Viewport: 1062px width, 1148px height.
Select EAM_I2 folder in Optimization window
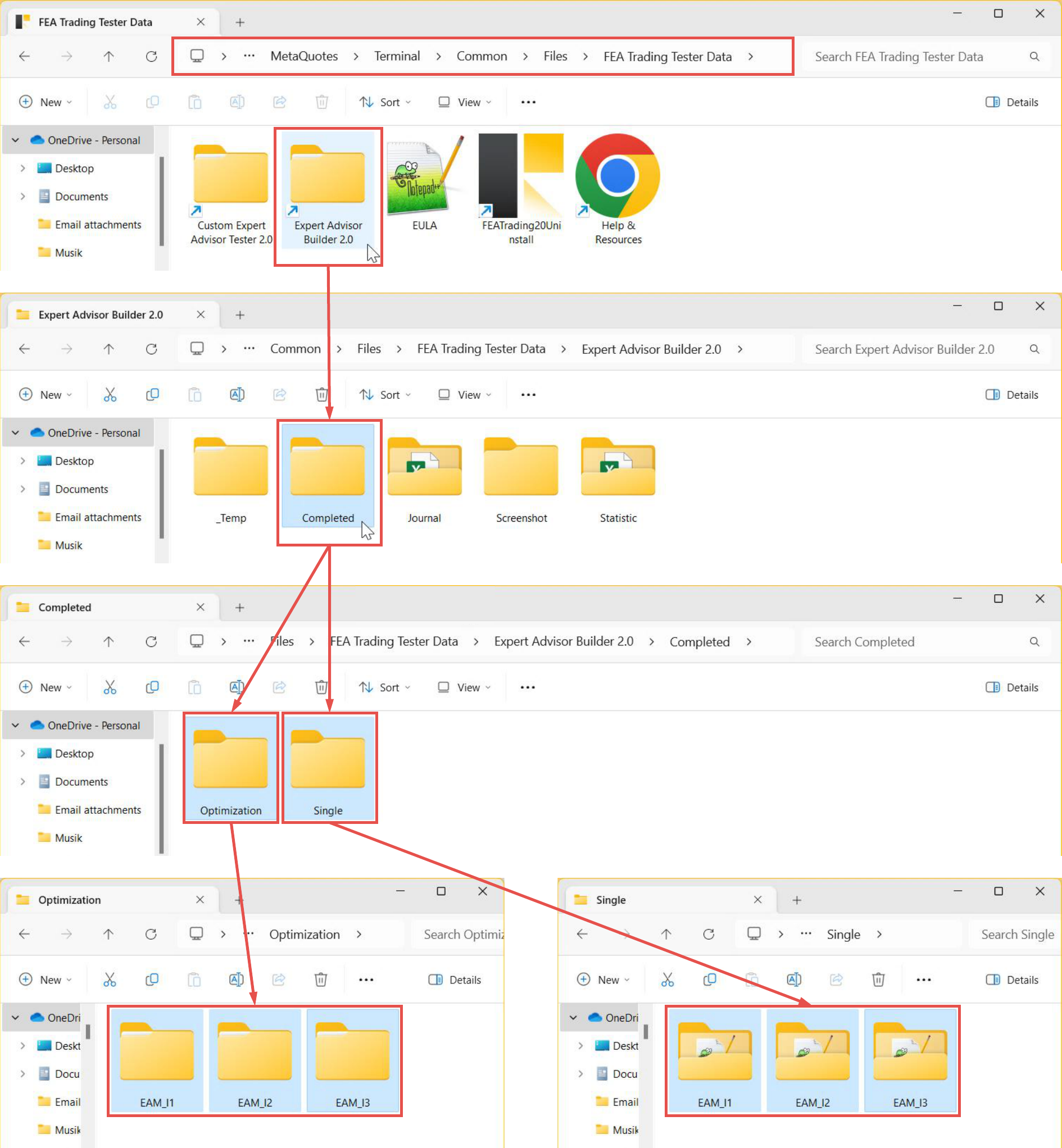pos(255,1062)
